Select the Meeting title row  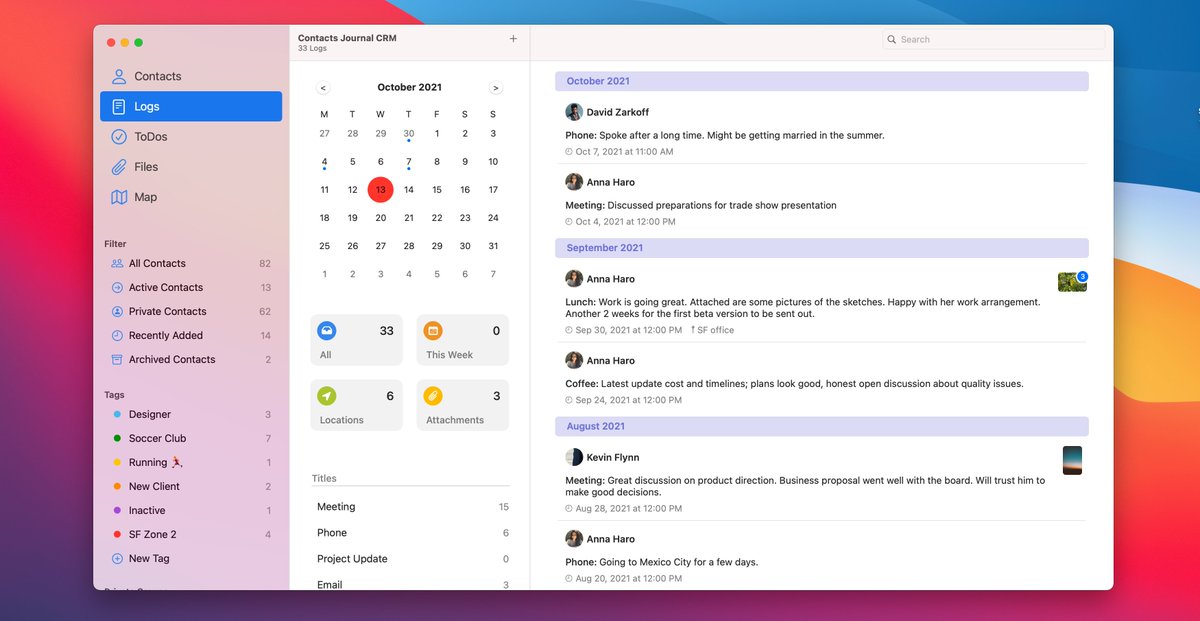pyautogui.click(x=411, y=507)
